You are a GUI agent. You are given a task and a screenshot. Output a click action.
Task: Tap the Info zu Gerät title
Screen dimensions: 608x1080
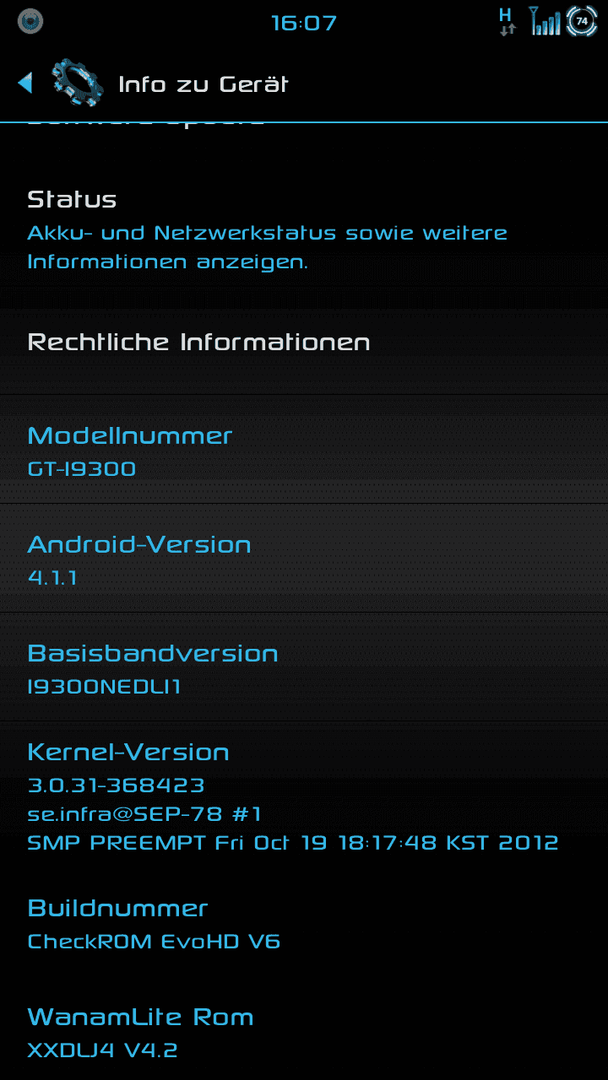(x=203, y=85)
